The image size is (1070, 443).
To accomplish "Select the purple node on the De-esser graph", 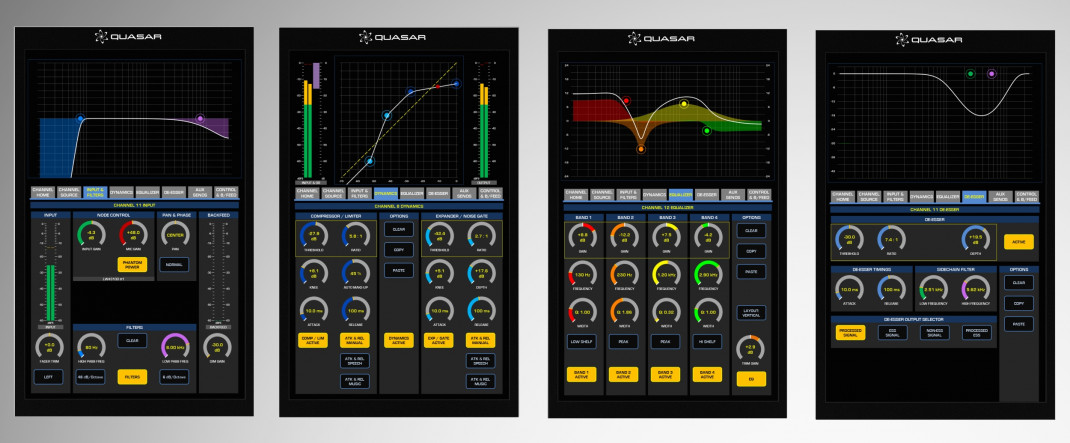I will click(992, 74).
